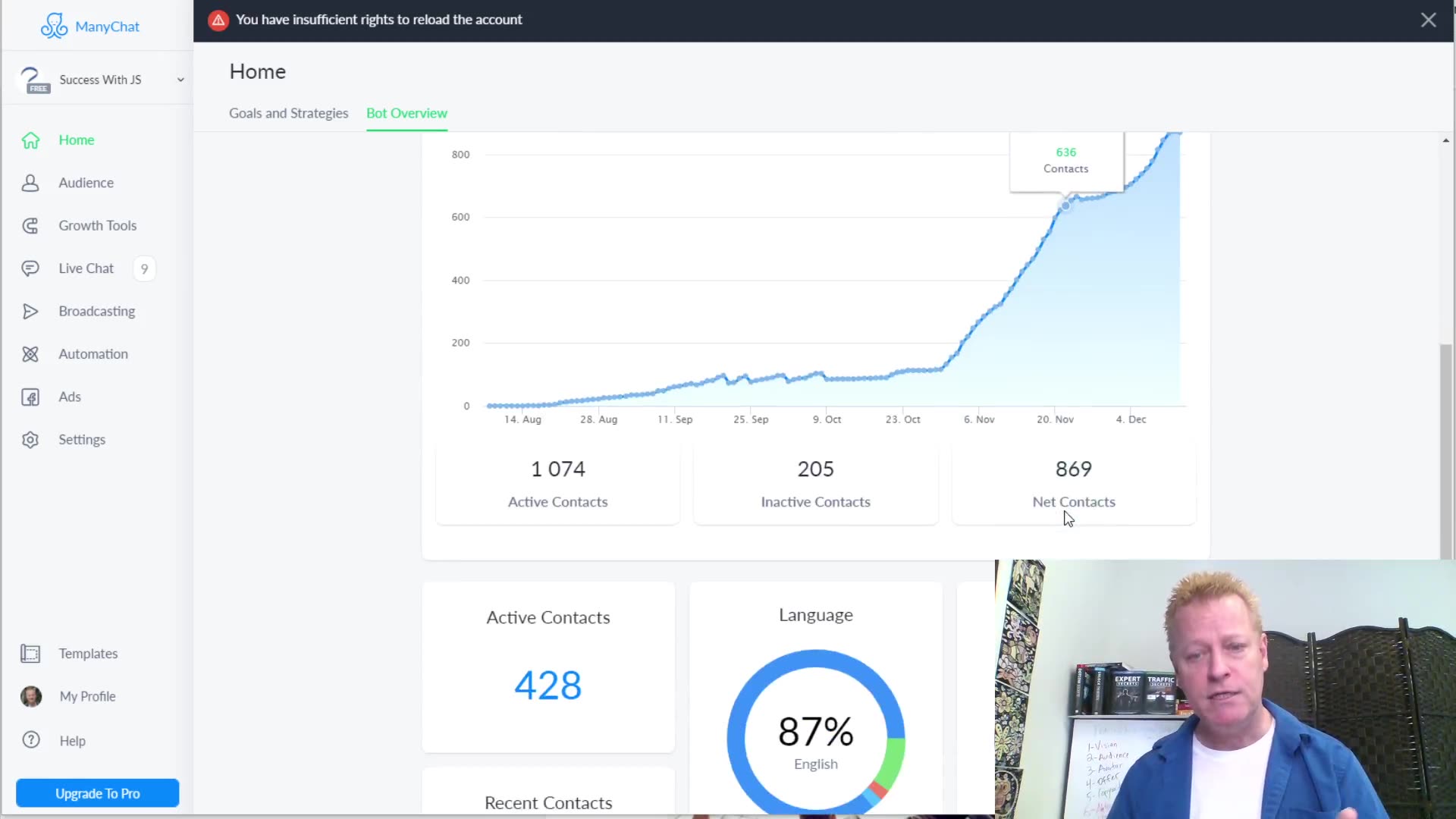Click the red segment of language donut

[x=879, y=789]
